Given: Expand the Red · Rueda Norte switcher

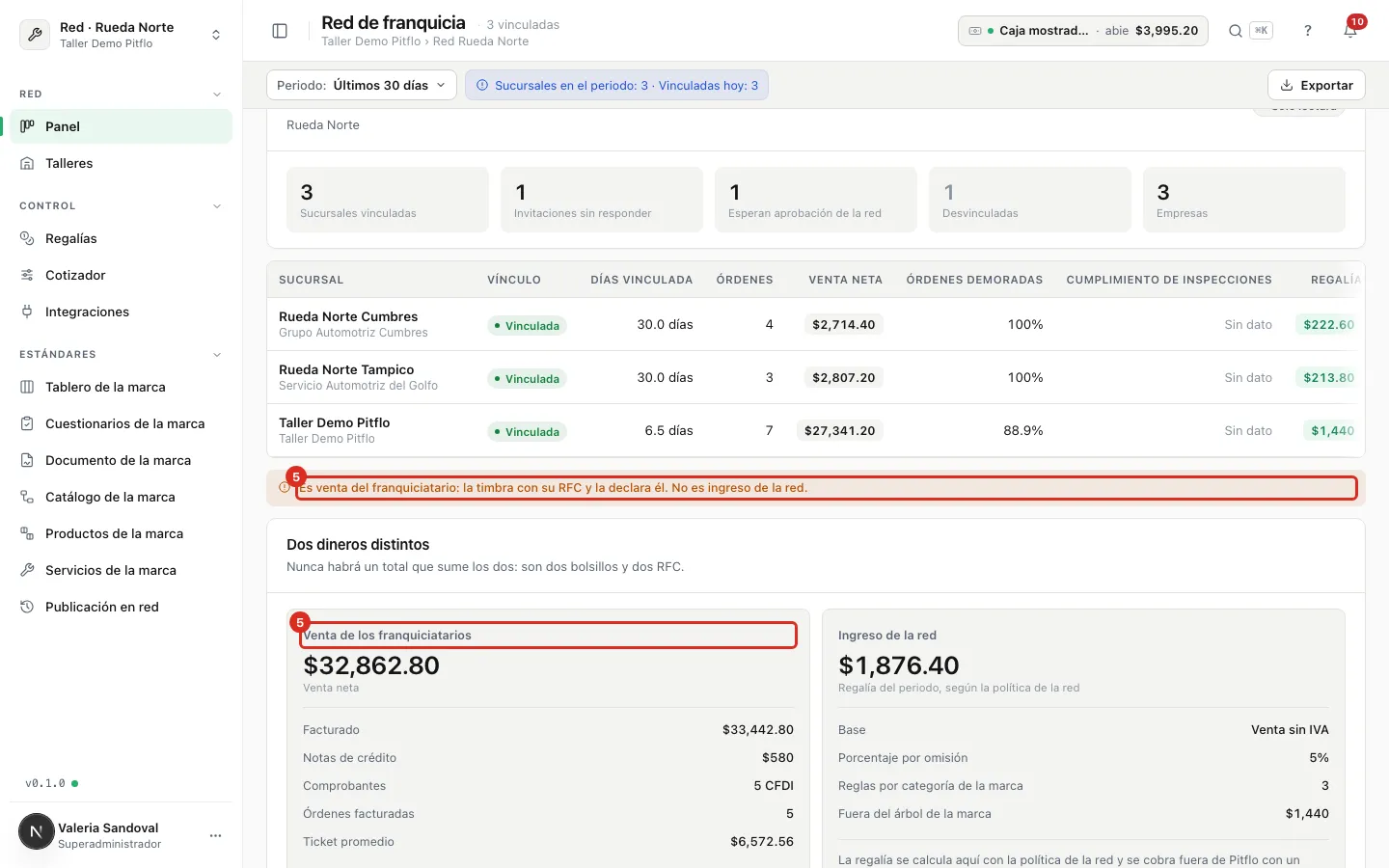Looking at the screenshot, I should point(121,35).
